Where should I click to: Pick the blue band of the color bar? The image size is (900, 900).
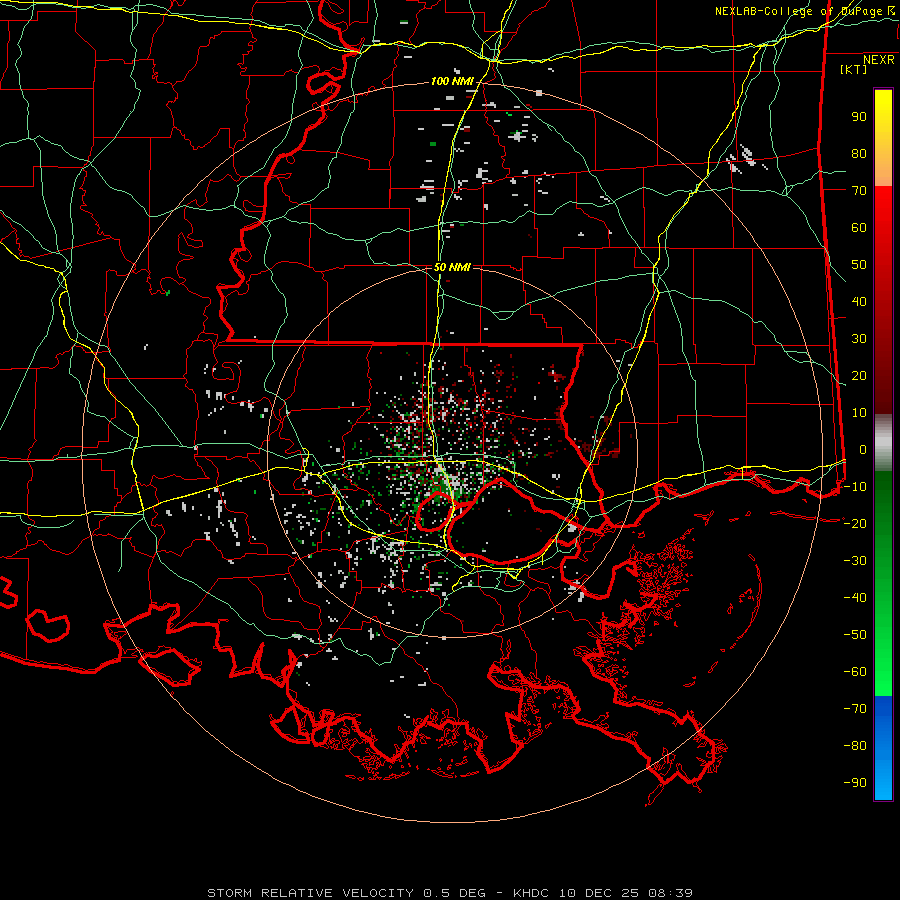coord(883,748)
